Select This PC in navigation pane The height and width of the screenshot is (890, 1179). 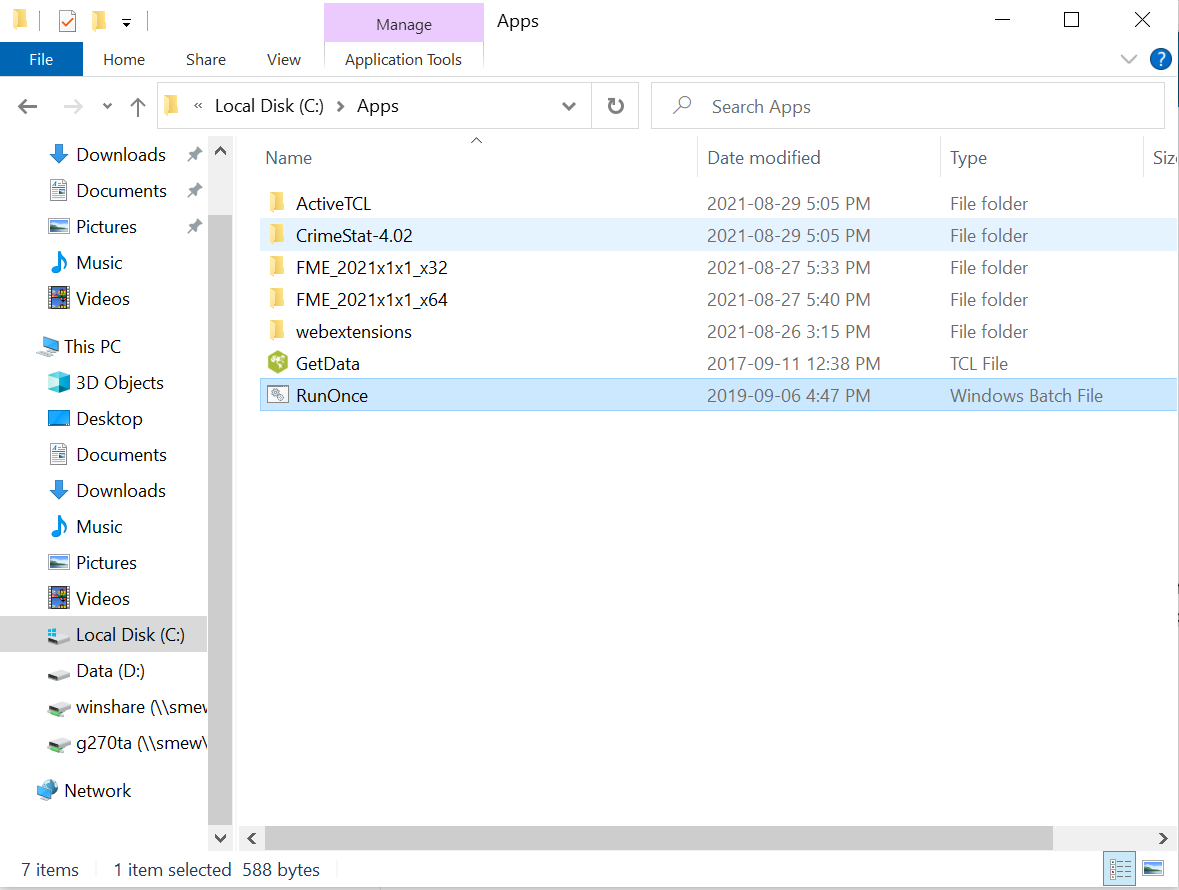click(x=92, y=347)
